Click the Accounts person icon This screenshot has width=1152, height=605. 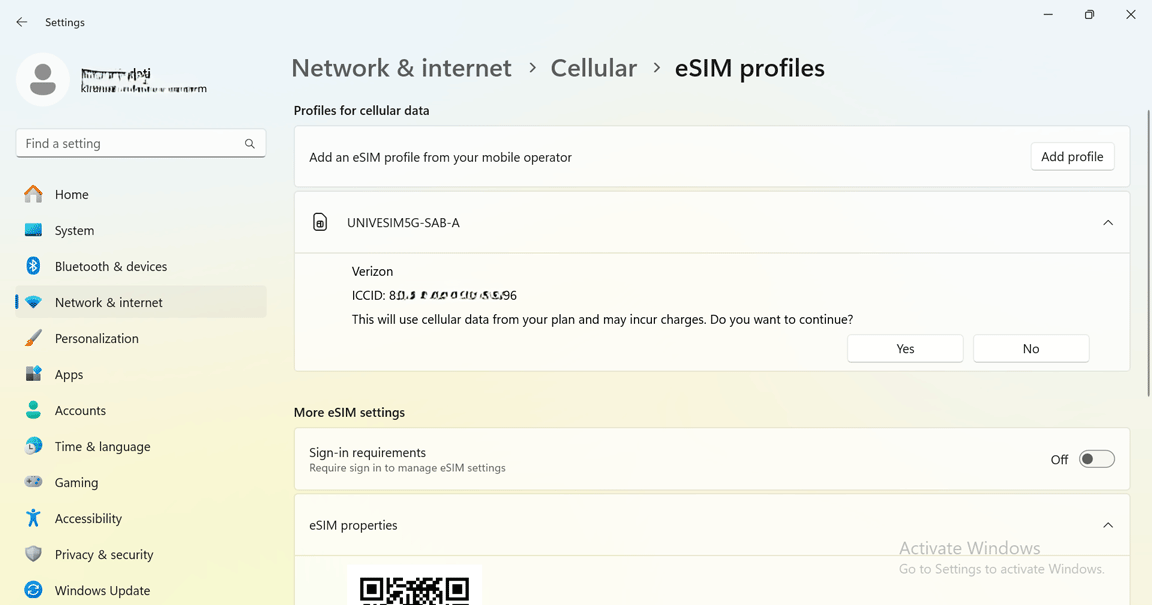coord(33,410)
